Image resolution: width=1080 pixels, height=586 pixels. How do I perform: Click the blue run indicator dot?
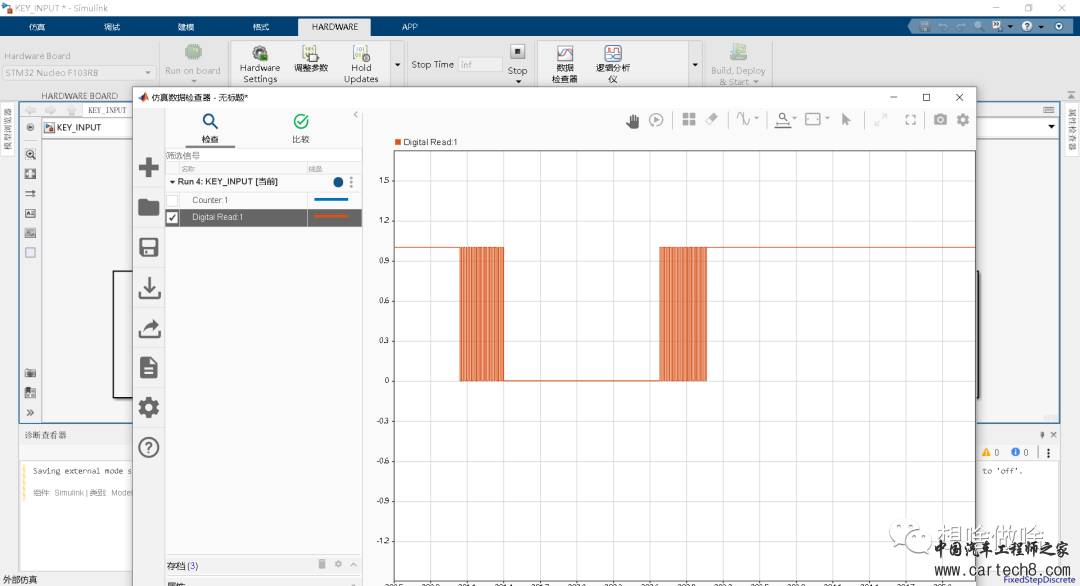(338, 182)
